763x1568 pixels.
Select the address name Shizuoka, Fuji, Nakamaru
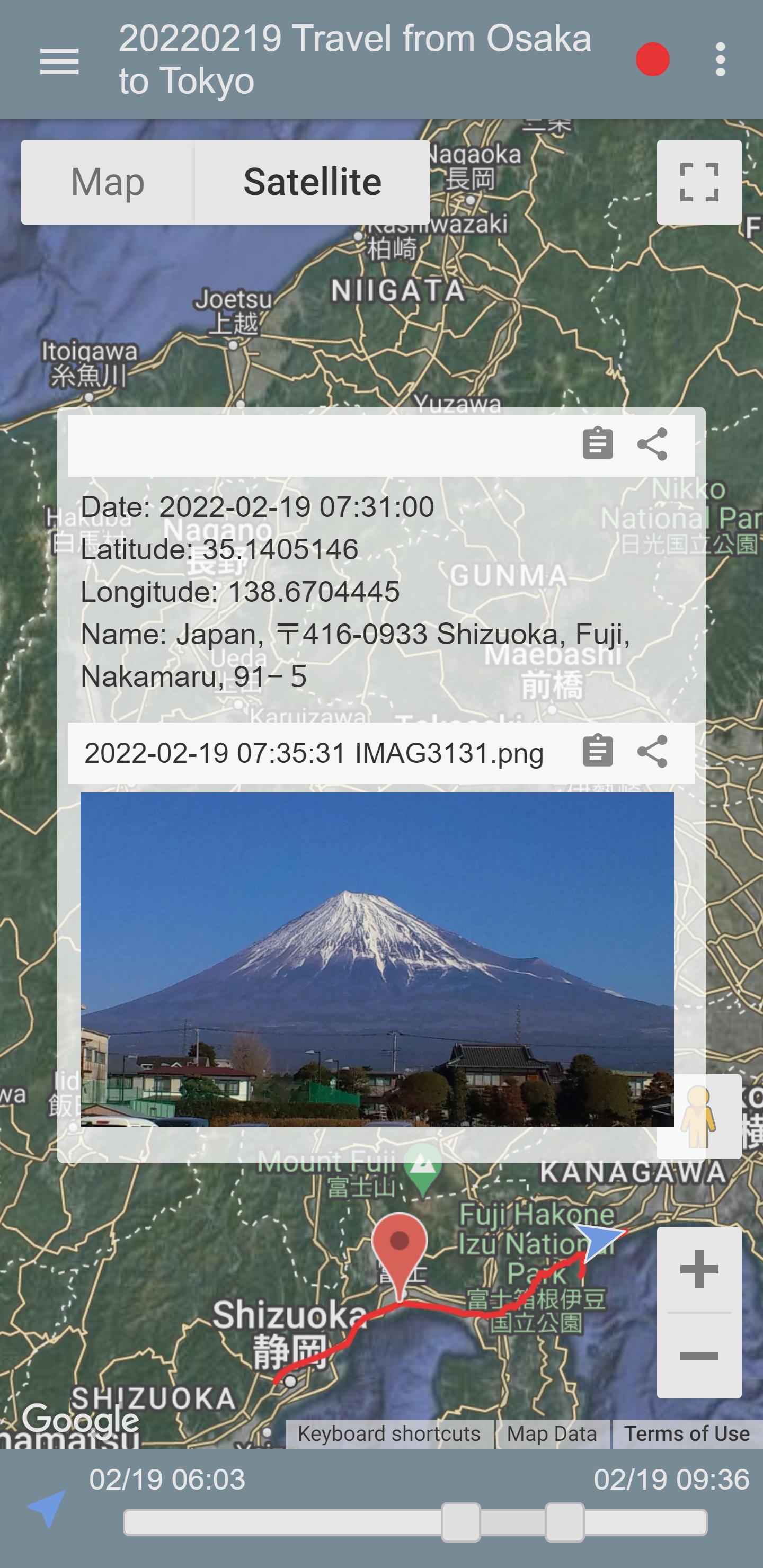tap(356, 655)
